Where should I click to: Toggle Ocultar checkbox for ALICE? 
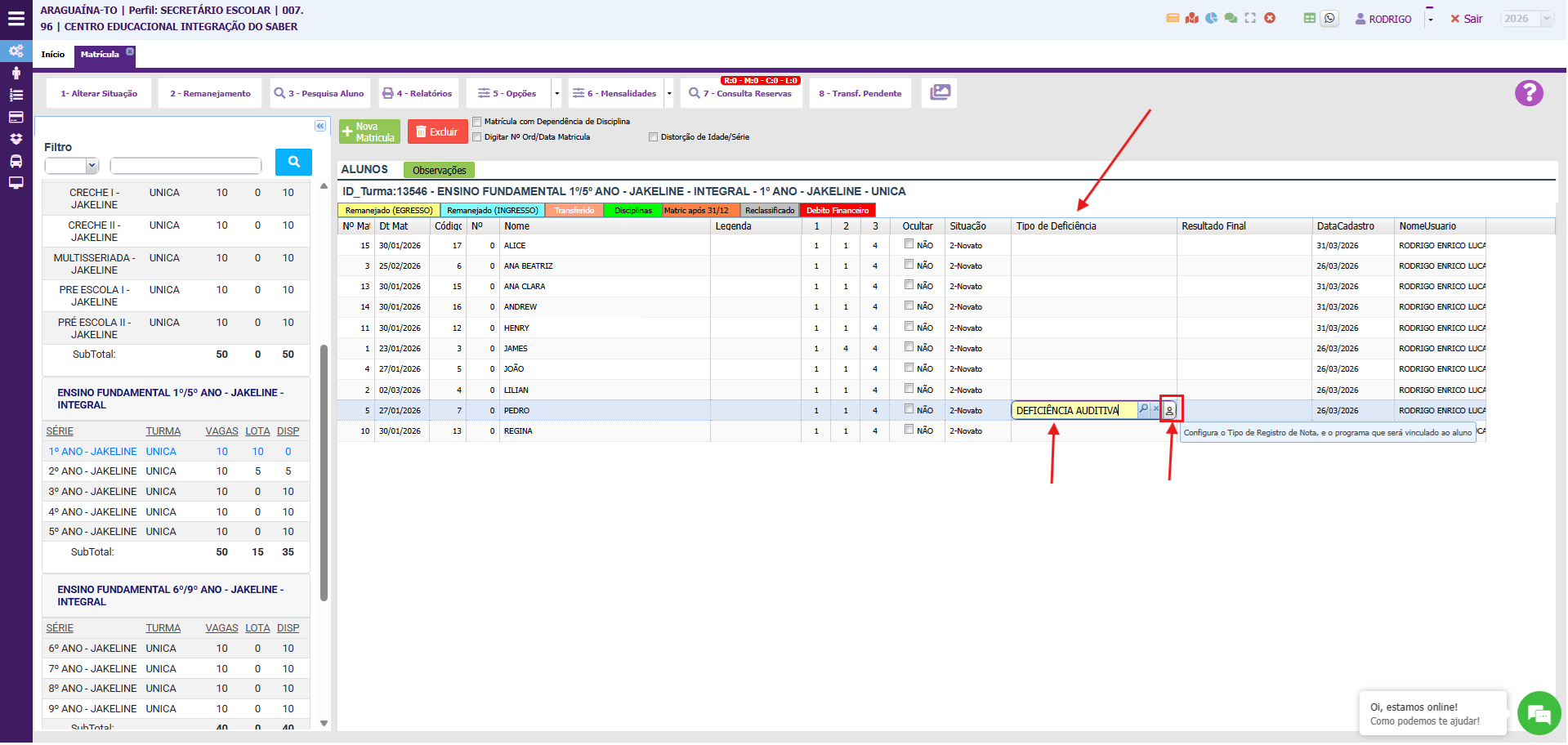(909, 243)
